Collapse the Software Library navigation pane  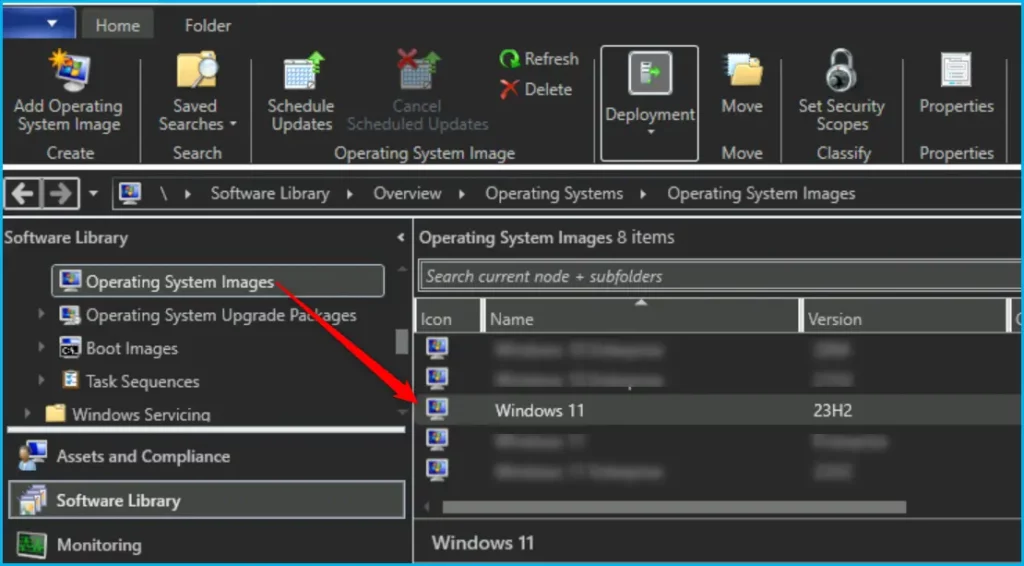coord(400,238)
